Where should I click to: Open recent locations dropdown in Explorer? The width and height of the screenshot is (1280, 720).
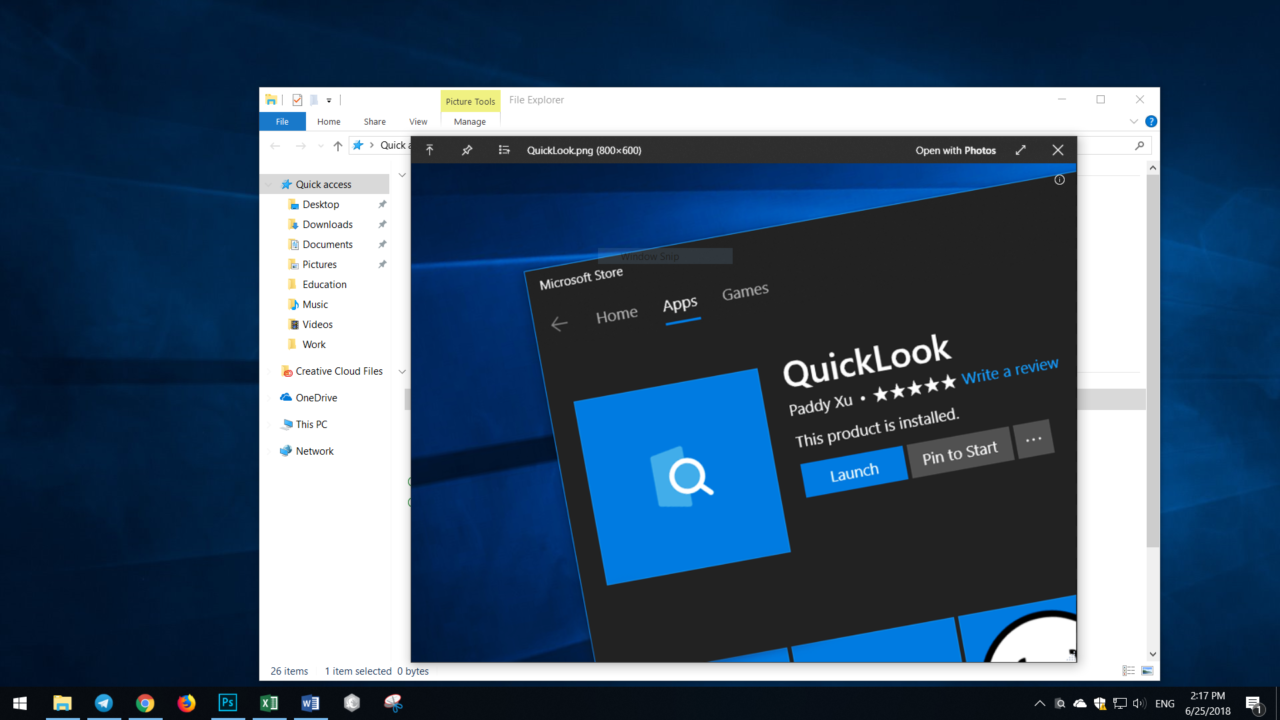pos(320,146)
